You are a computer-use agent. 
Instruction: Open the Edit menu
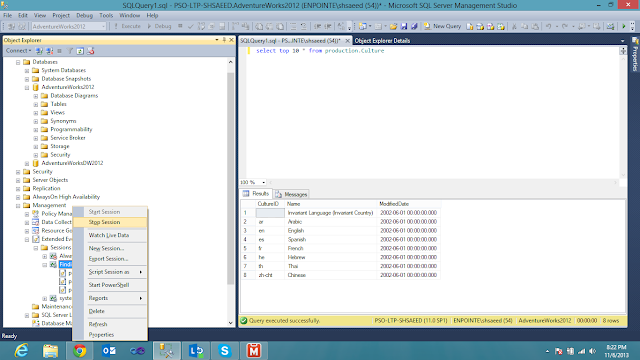pyautogui.click(x=23, y=15)
